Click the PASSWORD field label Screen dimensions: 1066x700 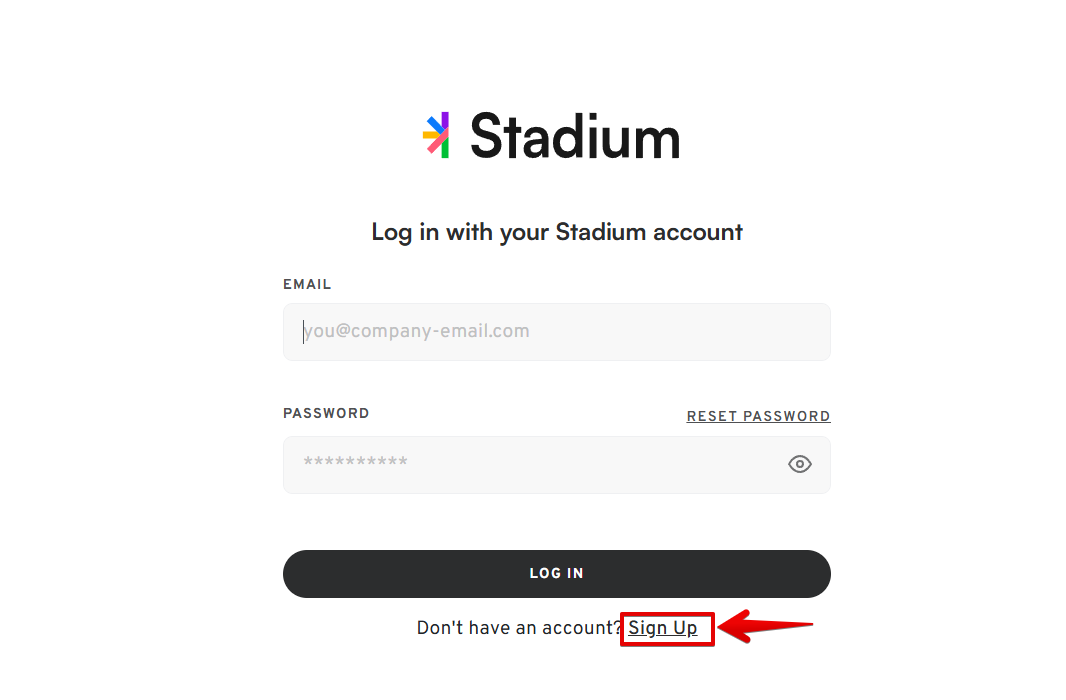pyautogui.click(x=326, y=413)
